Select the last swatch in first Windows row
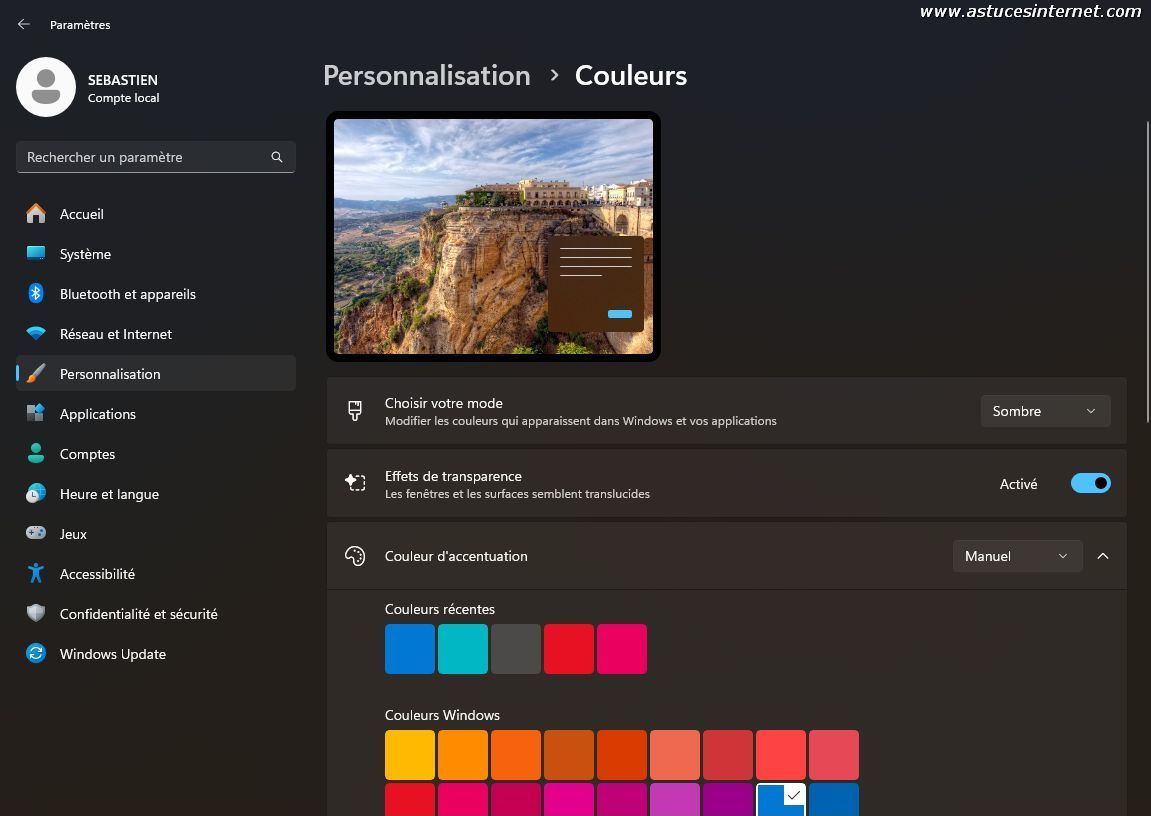 834,754
